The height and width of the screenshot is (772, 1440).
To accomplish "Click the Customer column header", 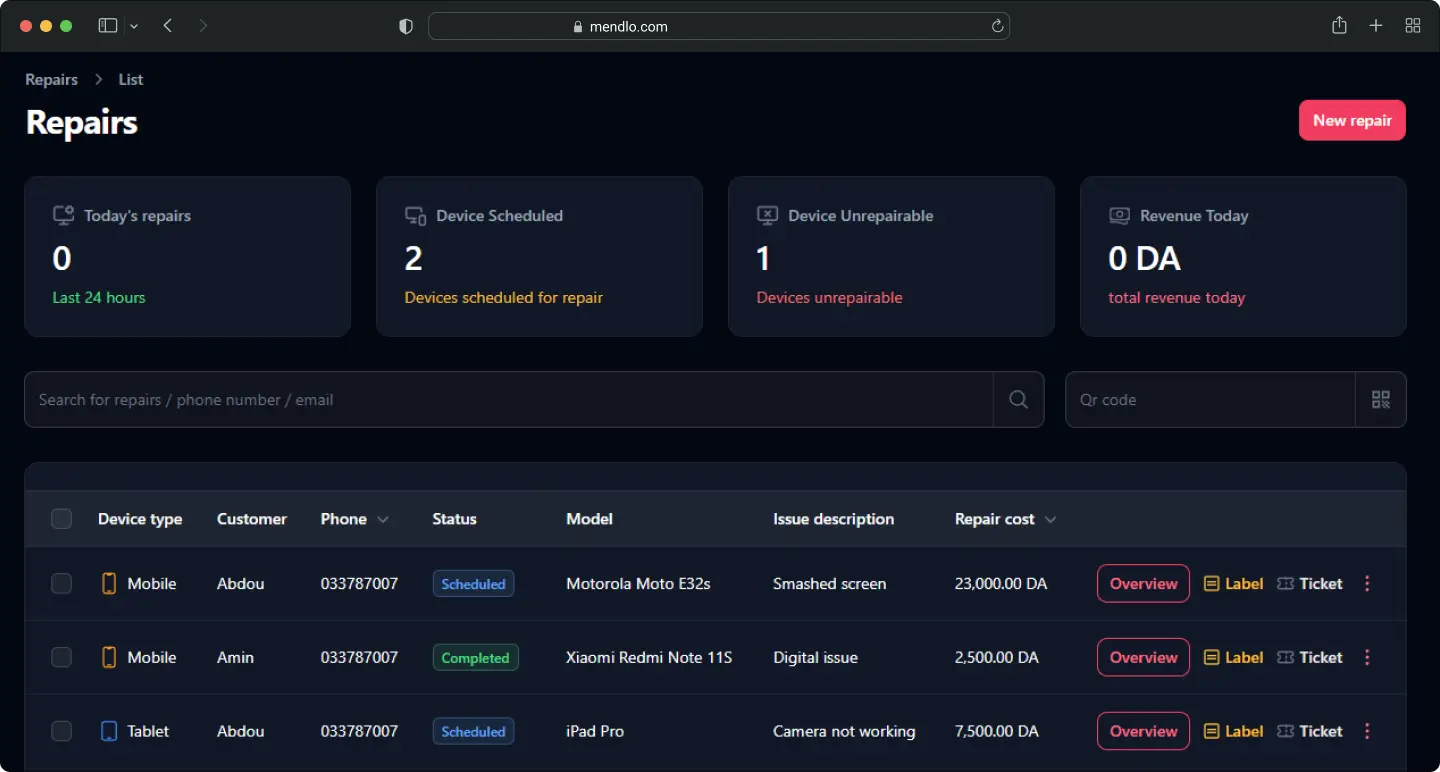I will pos(252,519).
